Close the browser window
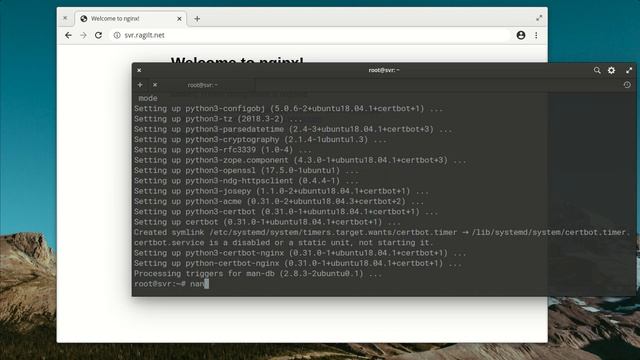 point(65,18)
